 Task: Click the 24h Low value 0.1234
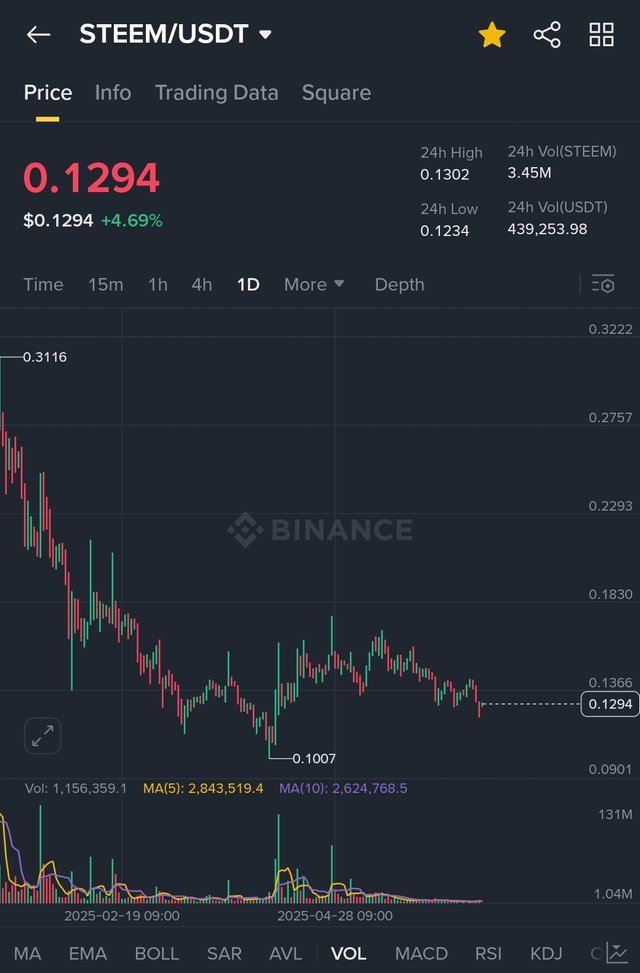(x=444, y=231)
